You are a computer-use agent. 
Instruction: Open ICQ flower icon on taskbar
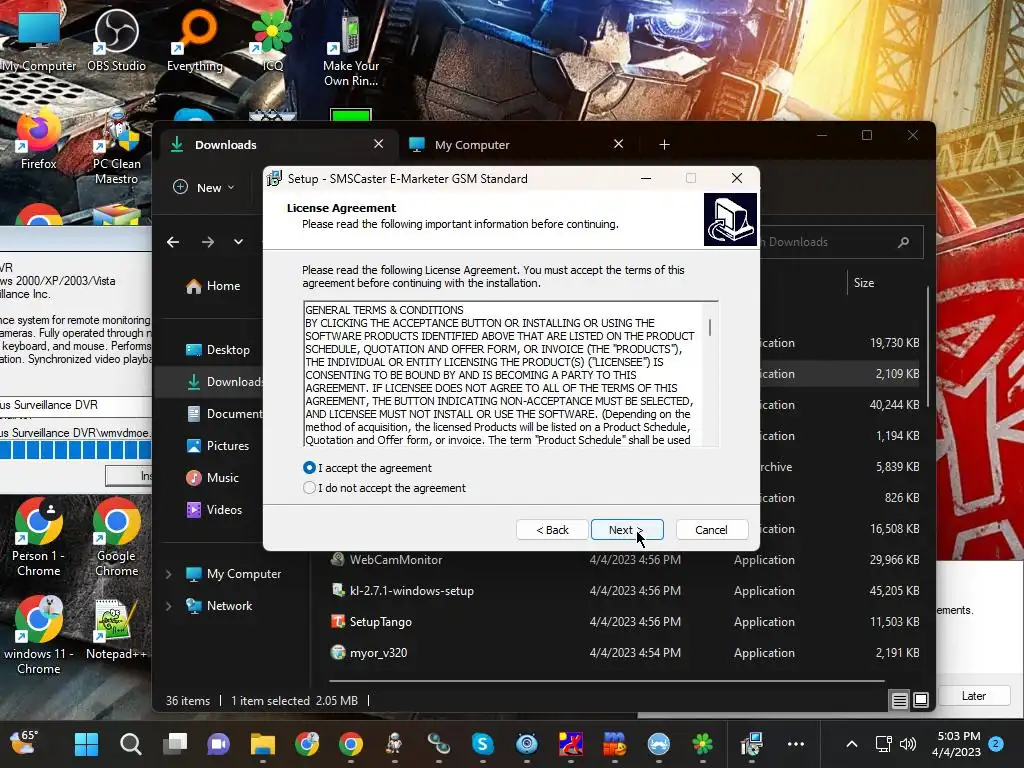coord(703,744)
